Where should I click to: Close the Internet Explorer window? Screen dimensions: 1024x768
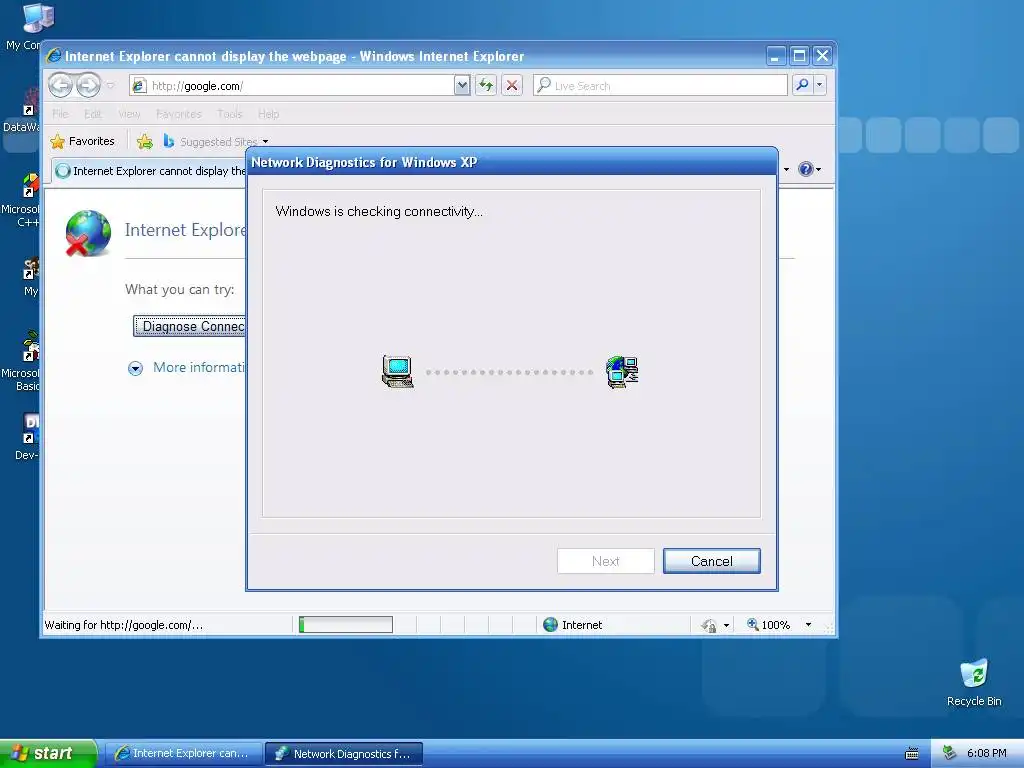pos(823,56)
